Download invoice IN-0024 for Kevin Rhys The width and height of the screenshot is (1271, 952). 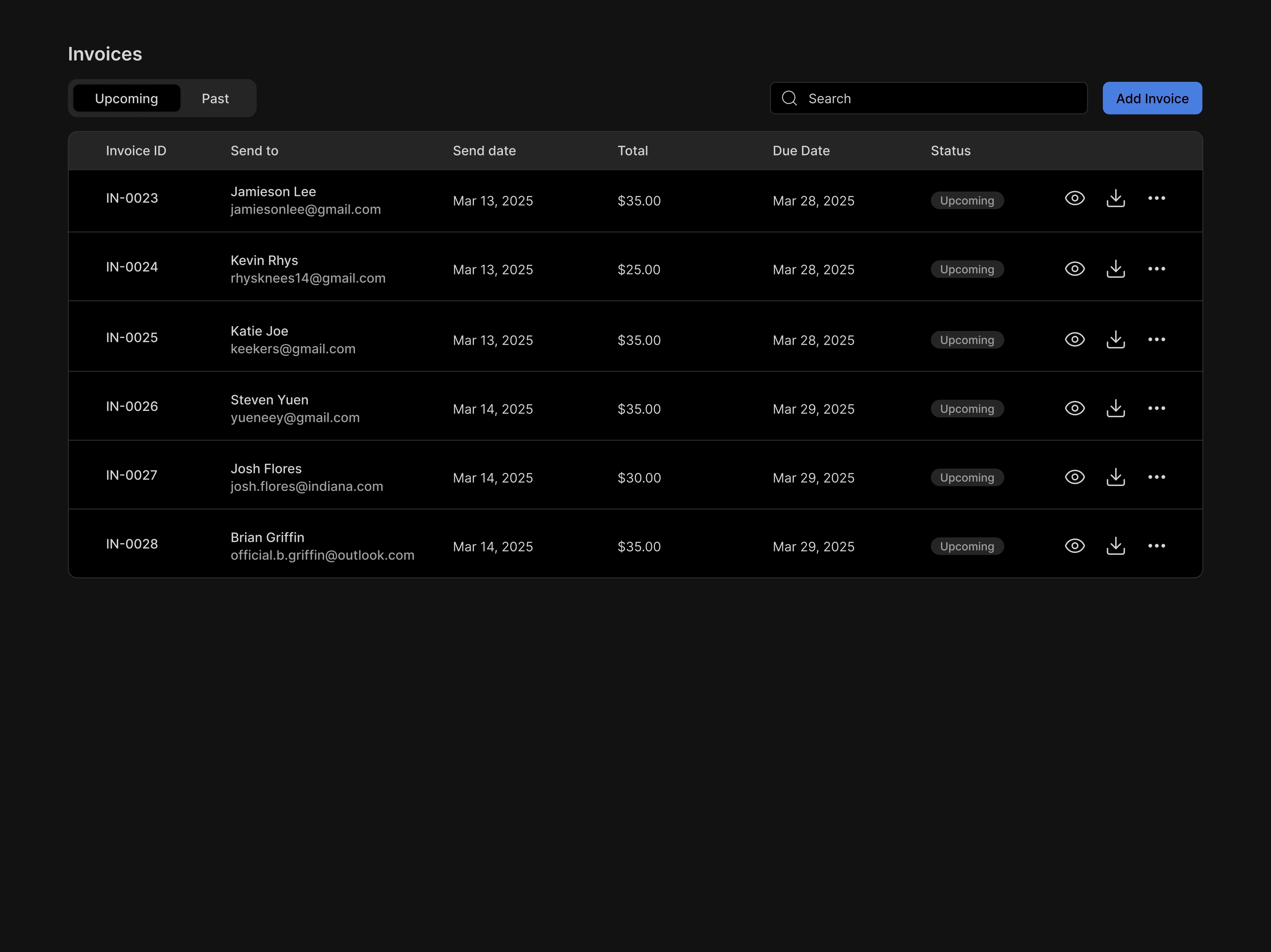[1115, 268]
